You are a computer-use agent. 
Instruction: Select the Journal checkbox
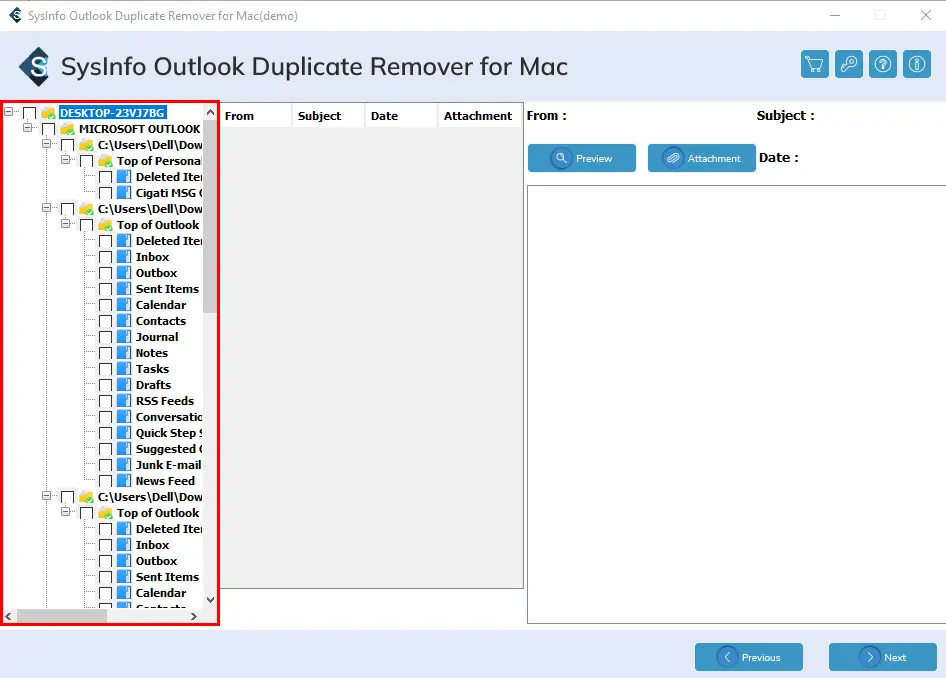coord(106,337)
